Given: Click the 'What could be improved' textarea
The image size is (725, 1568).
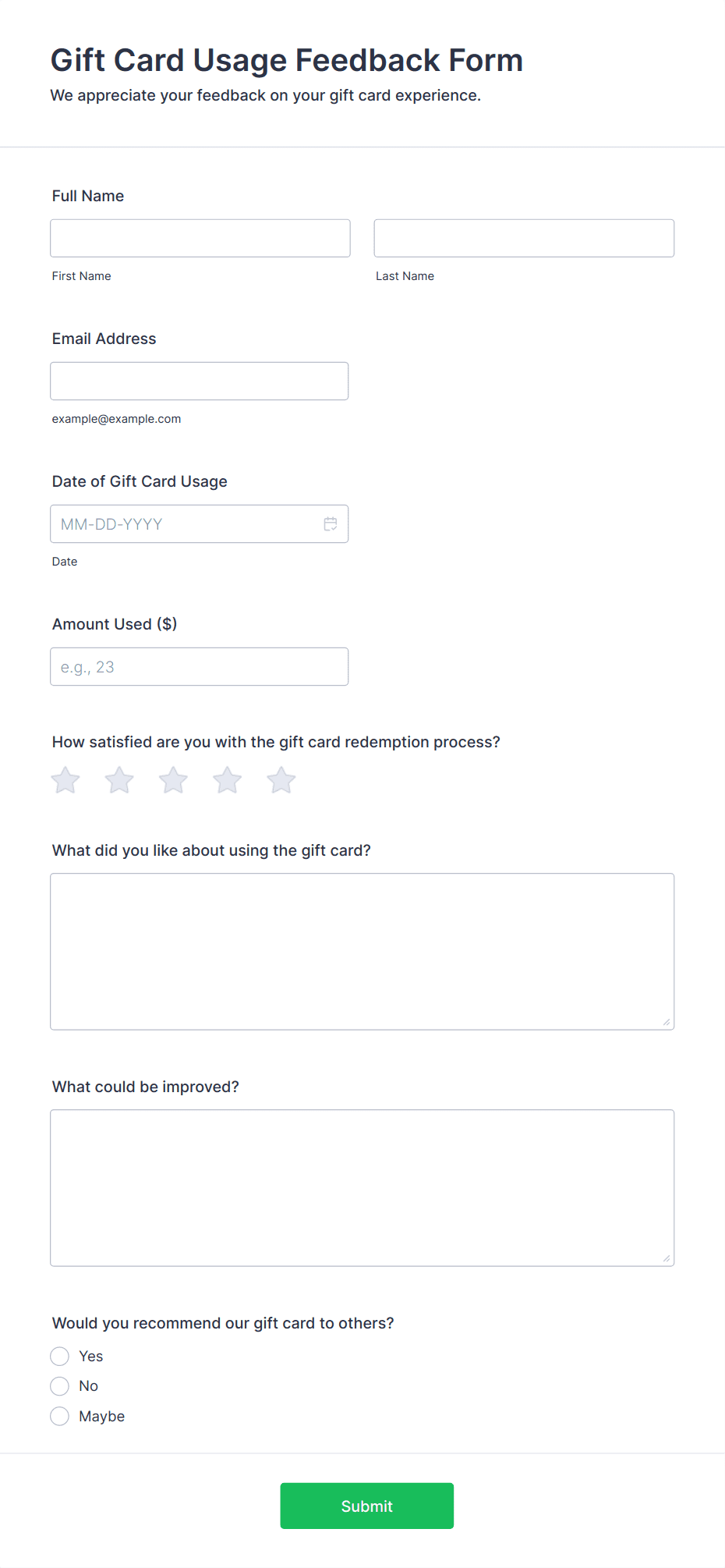Looking at the screenshot, I should coord(362,1188).
